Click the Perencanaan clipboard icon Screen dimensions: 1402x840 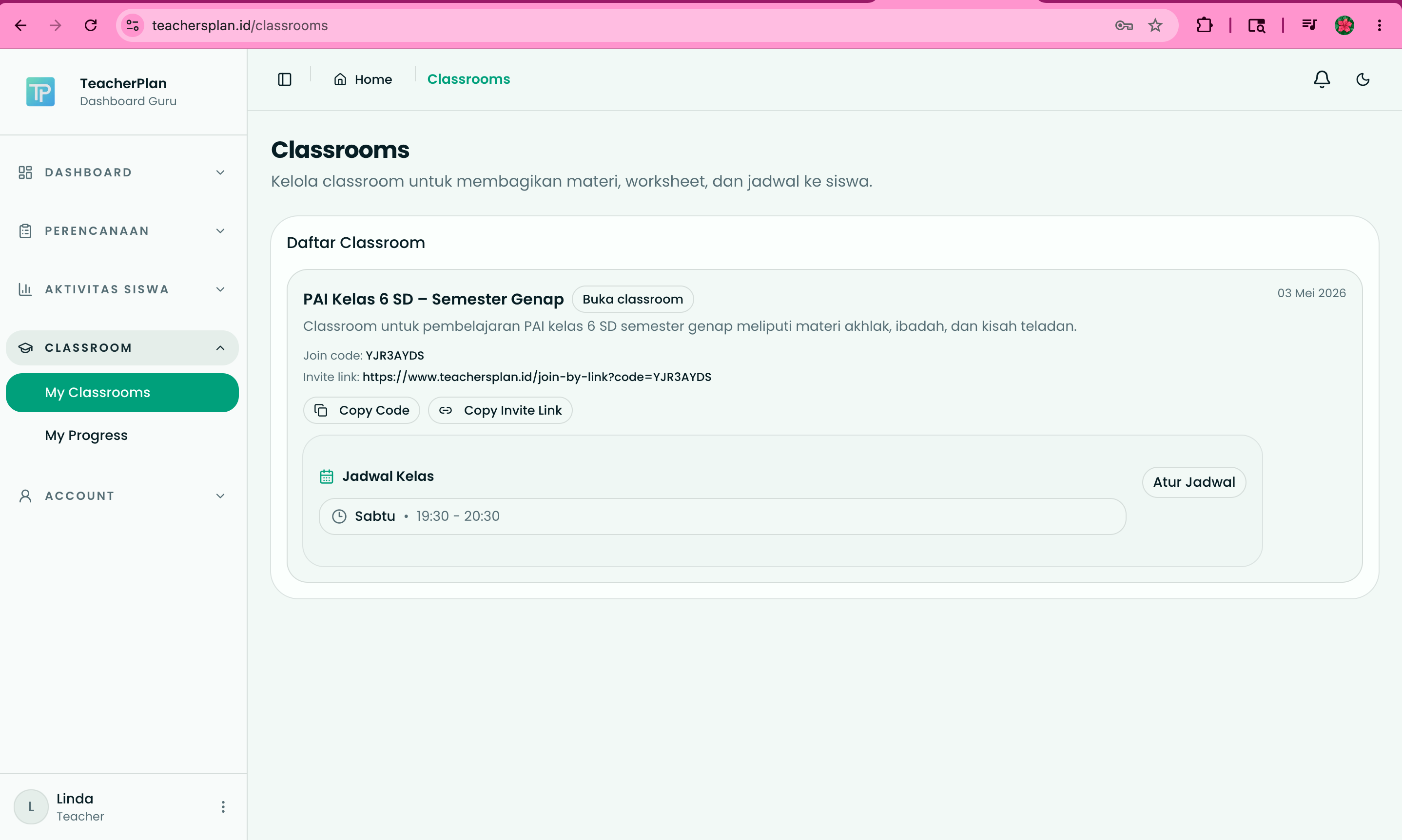pyautogui.click(x=25, y=231)
